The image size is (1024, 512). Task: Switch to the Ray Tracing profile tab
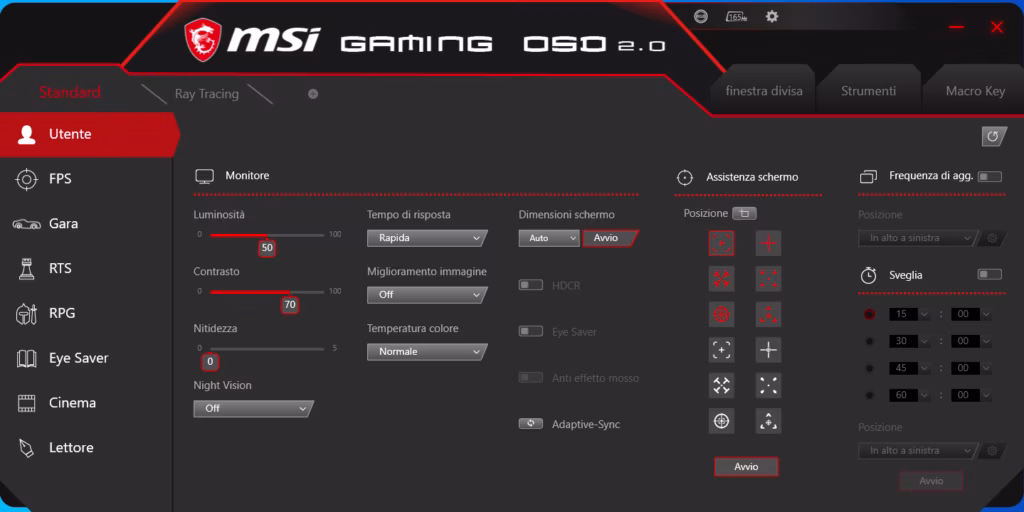click(x=206, y=94)
